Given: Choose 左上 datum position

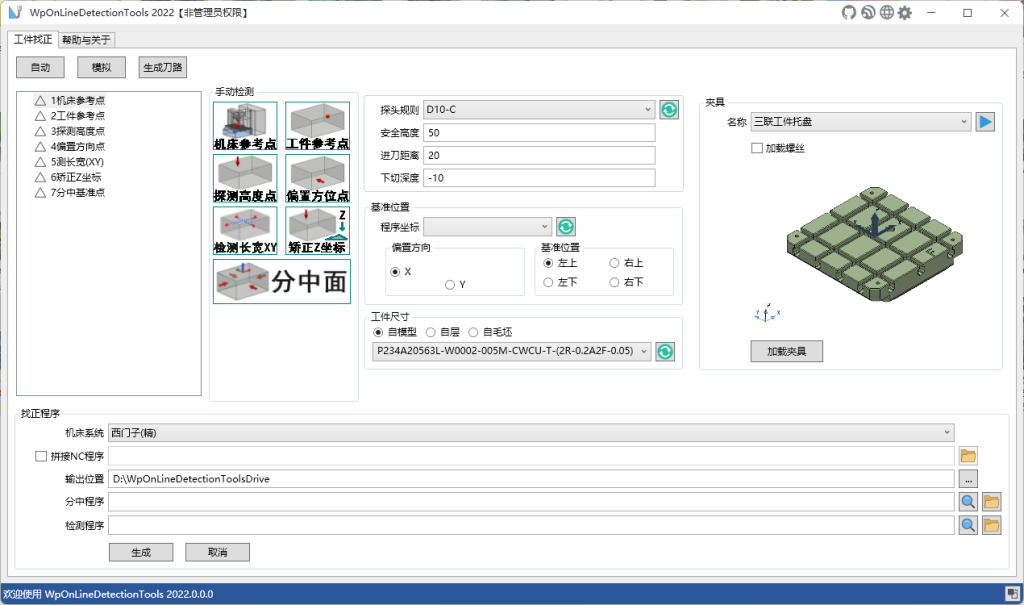Looking at the screenshot, I should click(549, 263).
